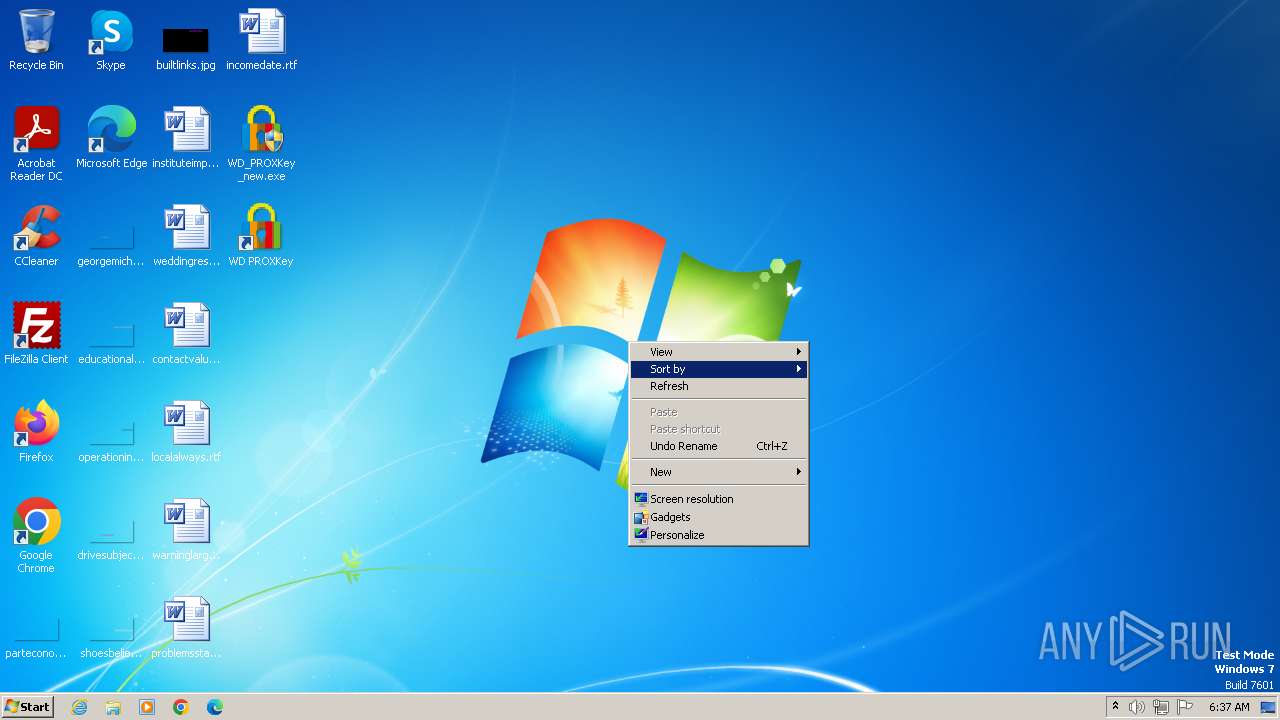This screenshot has width=1280, height=720.
Task: Select the weddingres... Word document
Action: (186, 236)
